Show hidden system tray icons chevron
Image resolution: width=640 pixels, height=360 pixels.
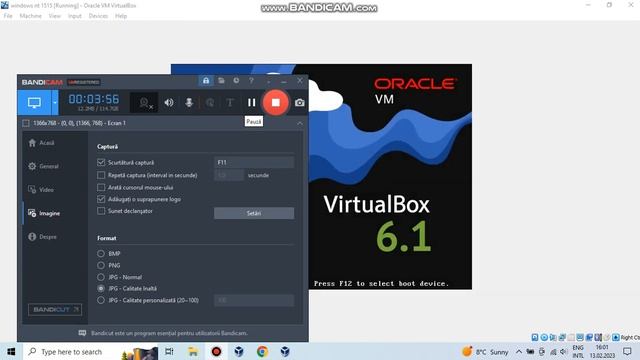[519, 351]
